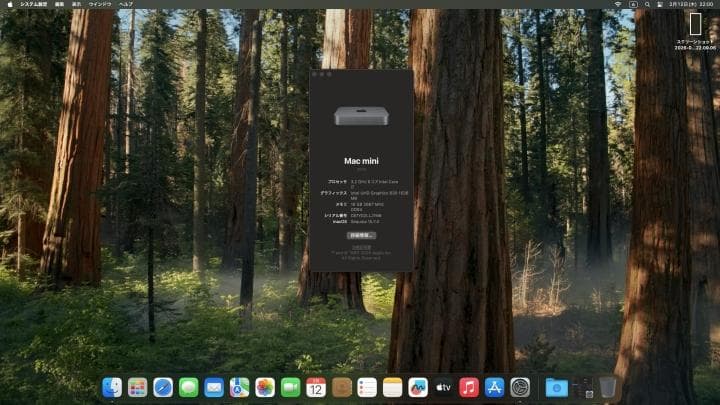The width and height of the screenshot is (720, 405).
Task: Open the Apple menu
Action: 10,4
